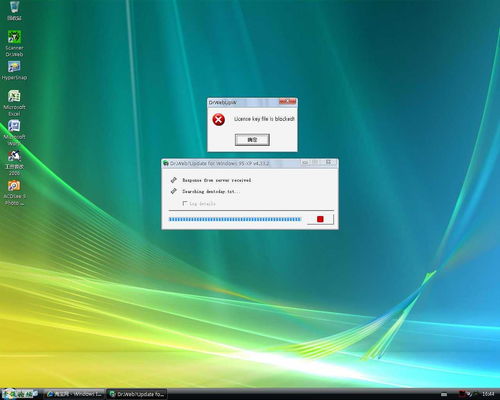Select the ACDSee Photo desktop shortcut
500x400 pixels.
pyautogui.click(x=14, y=193)
